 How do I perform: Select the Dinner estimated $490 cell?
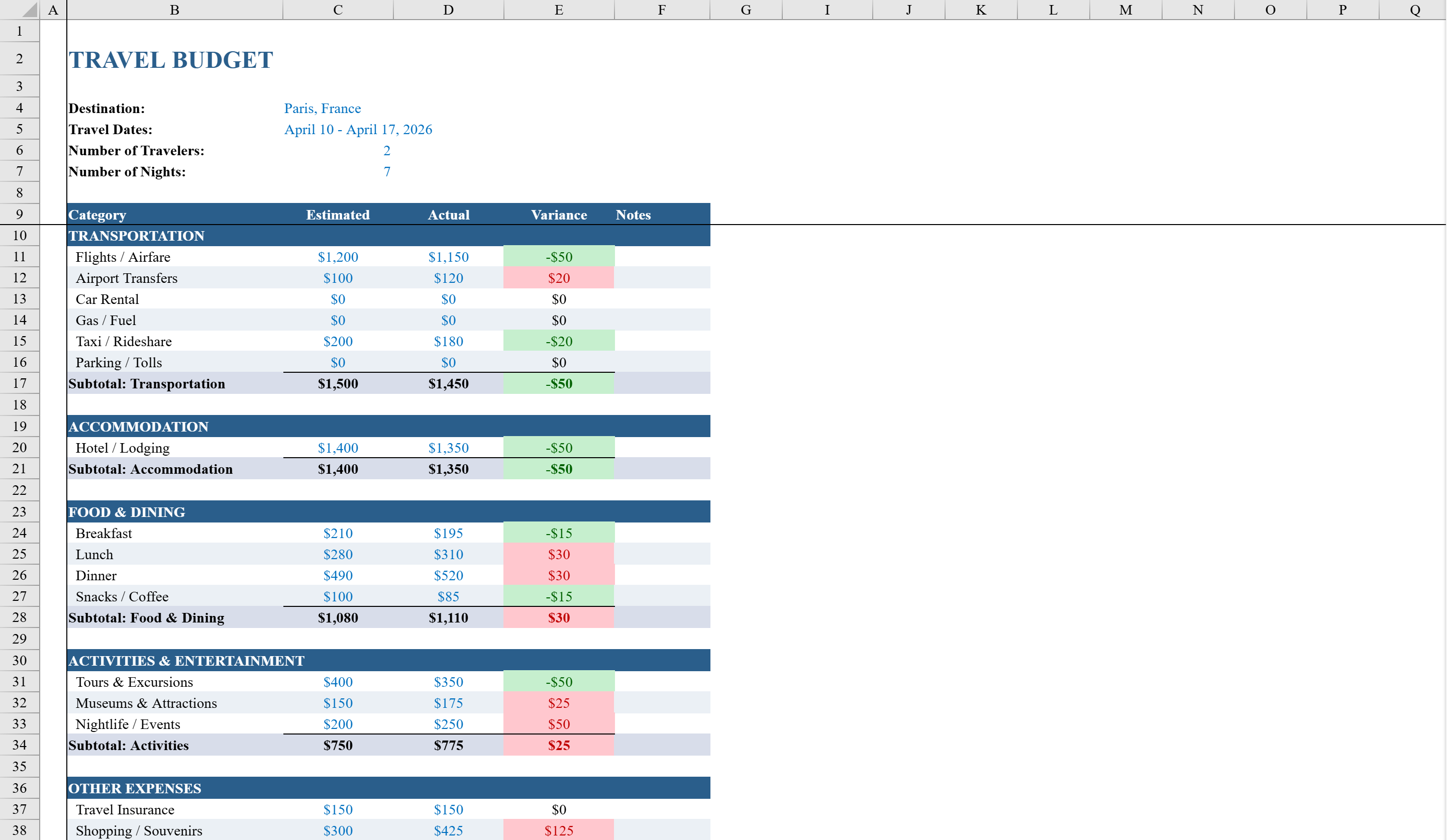(x=338, y=575)
